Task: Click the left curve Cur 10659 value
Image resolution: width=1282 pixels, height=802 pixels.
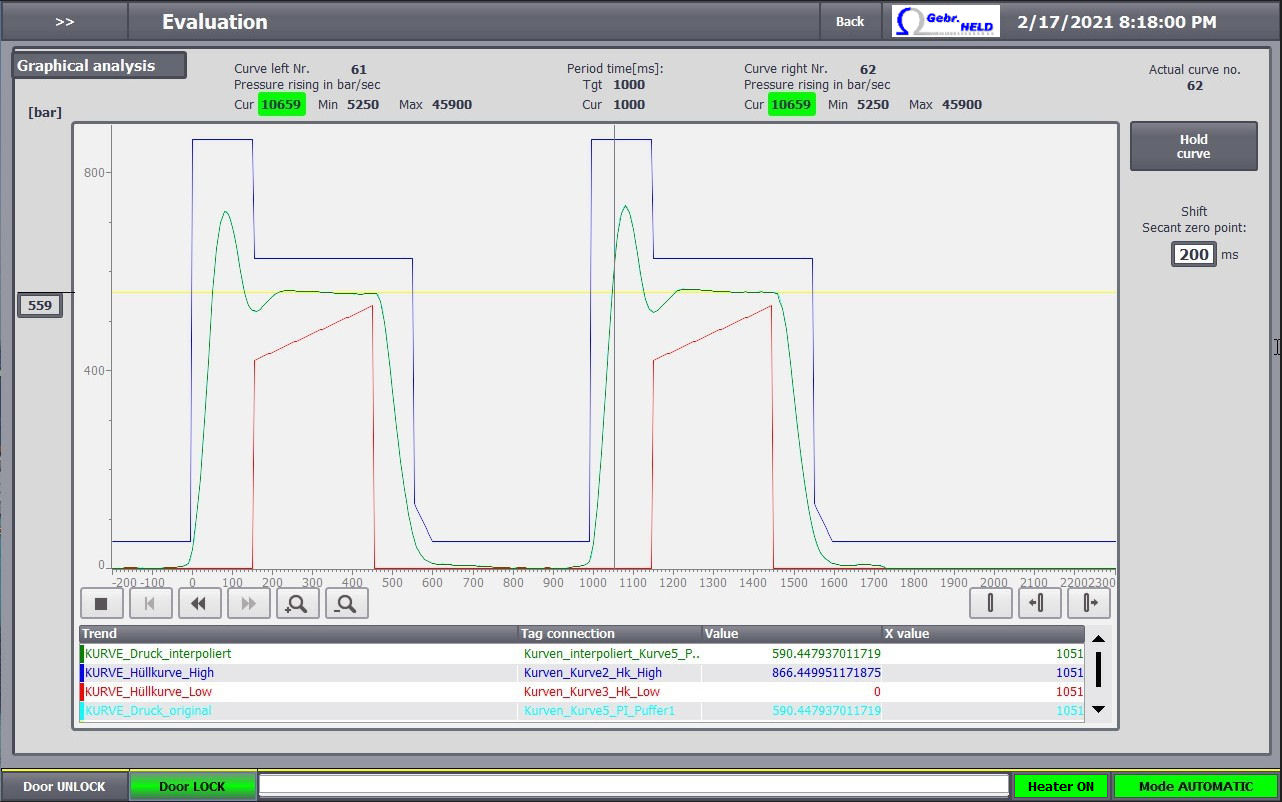Action: pos(282,104)
